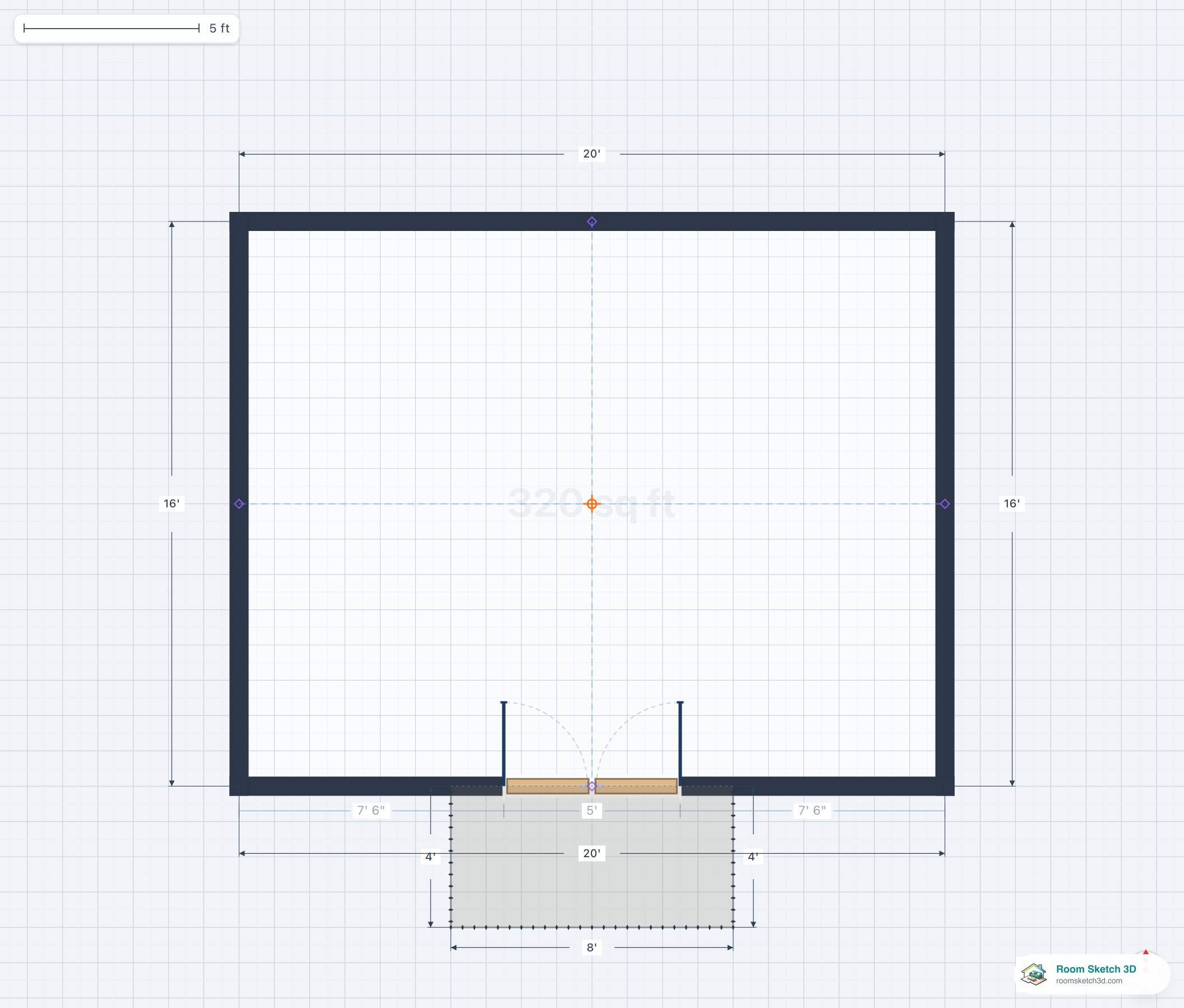Select the purple diamond handle on the top wall

tap(592, 221)
